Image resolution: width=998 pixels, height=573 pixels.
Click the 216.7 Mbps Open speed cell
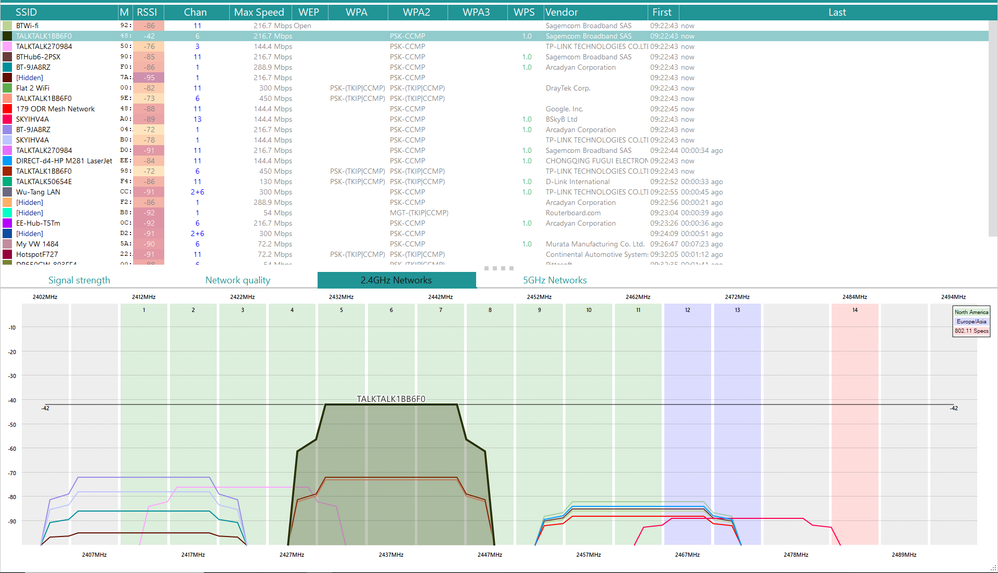(283, 26)
